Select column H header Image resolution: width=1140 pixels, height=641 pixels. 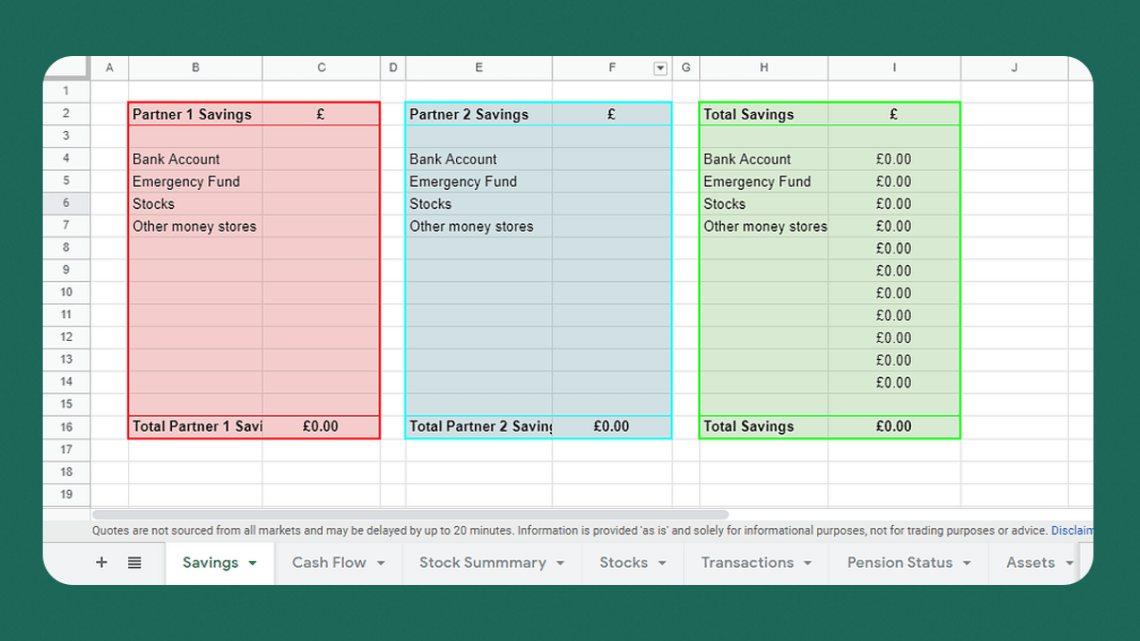(x=764, y=68)
